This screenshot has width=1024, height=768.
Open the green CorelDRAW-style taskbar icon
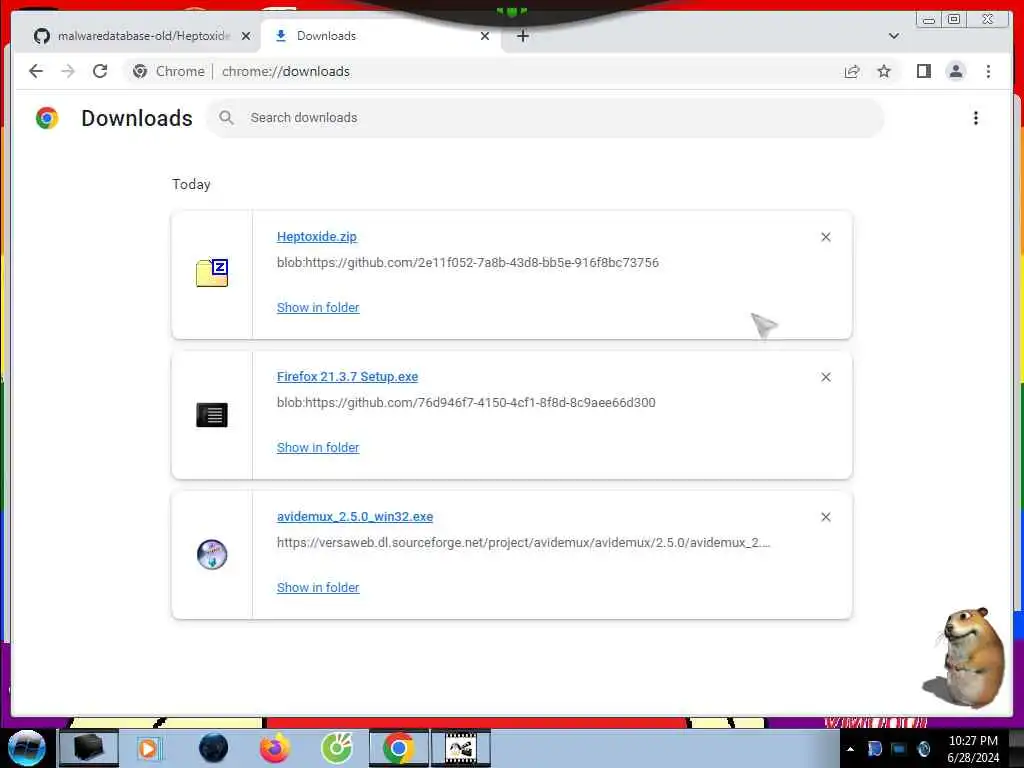337,748
